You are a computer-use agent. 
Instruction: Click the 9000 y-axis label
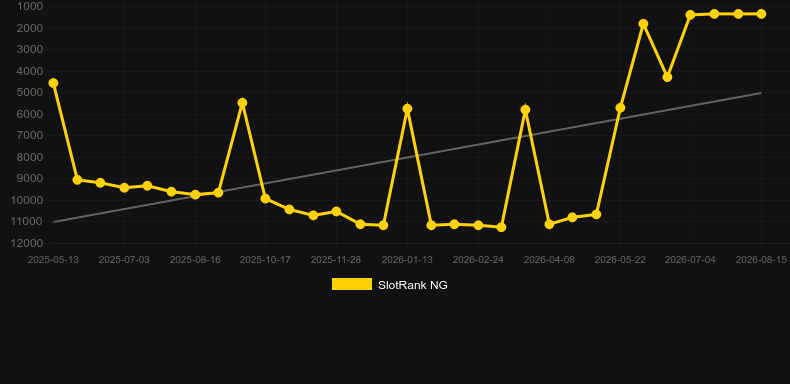click(x=30, y=179)
